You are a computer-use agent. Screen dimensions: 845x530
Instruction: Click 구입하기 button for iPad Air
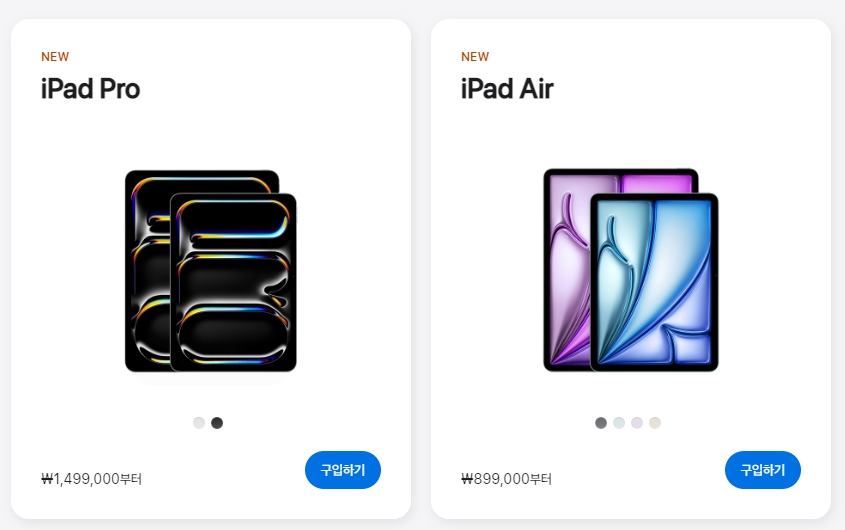(763, 470)
